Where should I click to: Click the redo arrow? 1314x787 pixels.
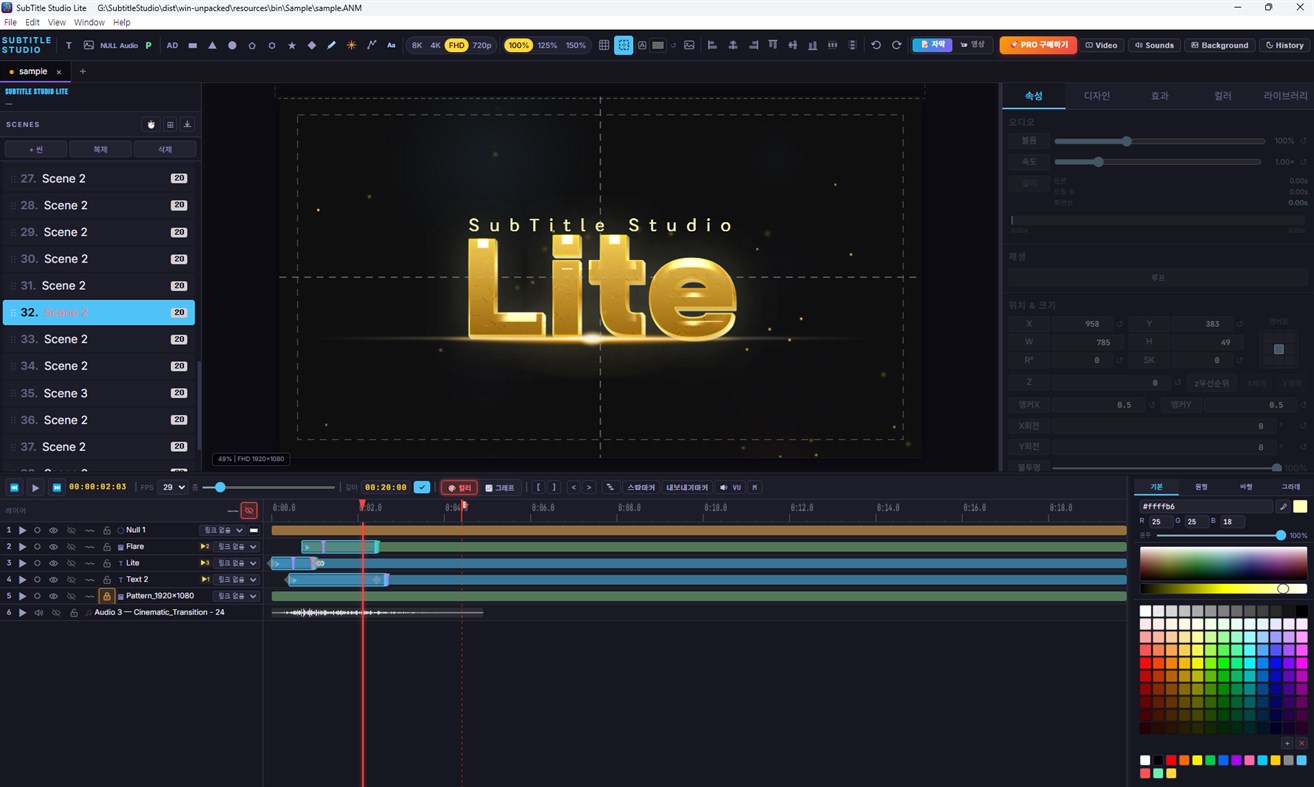(x=896, y=45)
